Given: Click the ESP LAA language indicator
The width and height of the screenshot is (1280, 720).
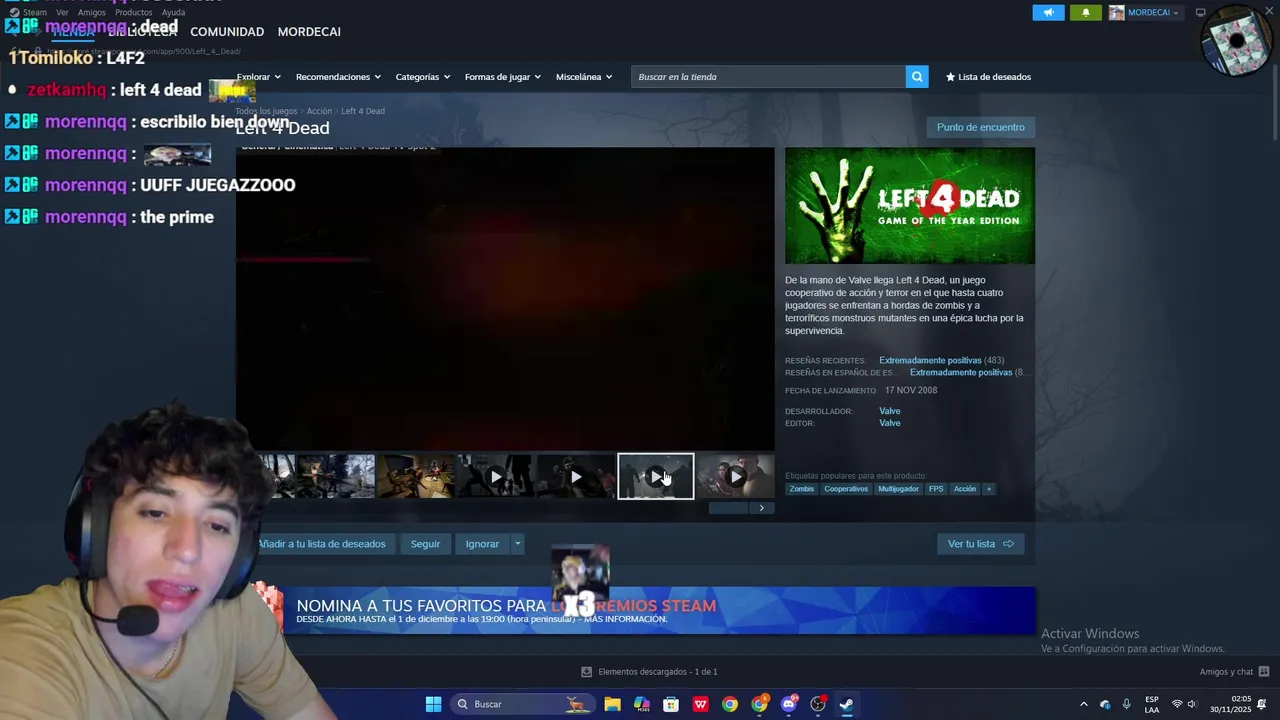Looking at the screenshot, I should [x=1152, y=704].
